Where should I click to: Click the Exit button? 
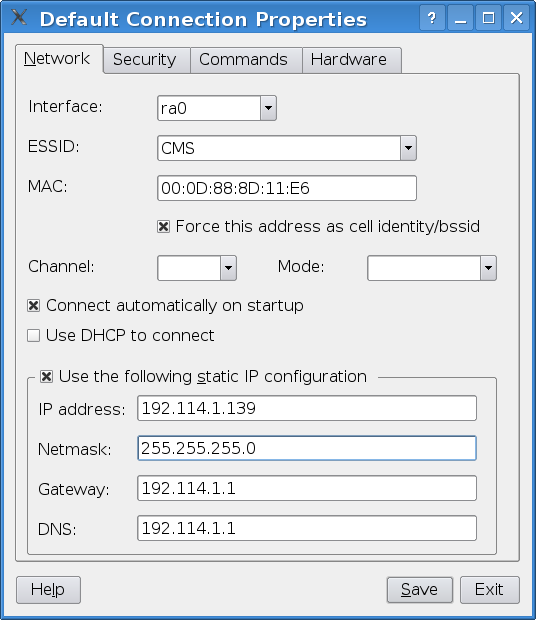pyautogui.click(x=490, y=590)
